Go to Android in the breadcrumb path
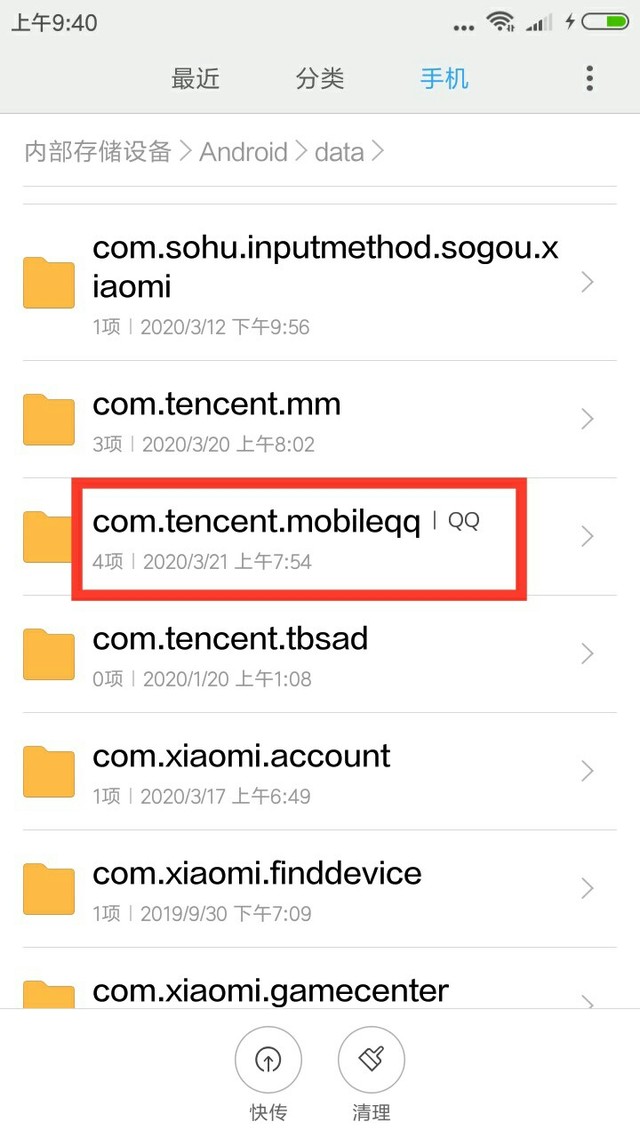This screenshot has height=1138, width=640. point(243,151)
